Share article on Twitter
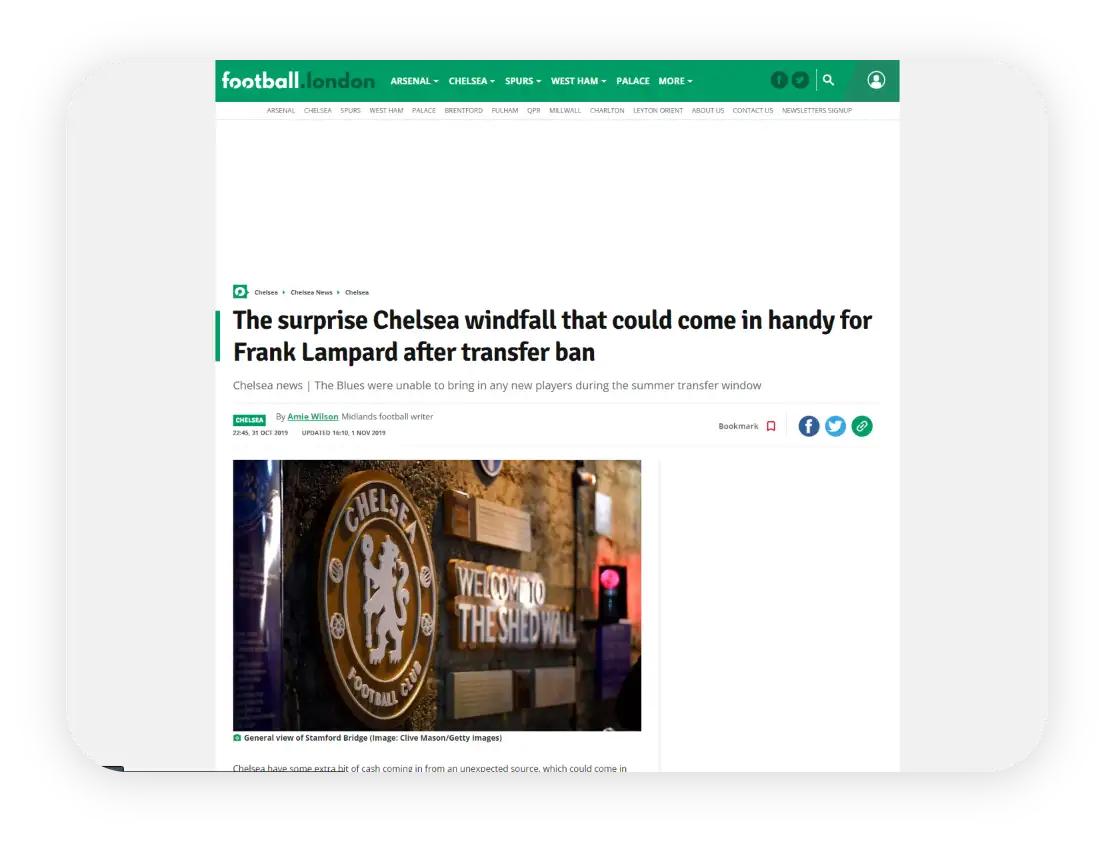This screenshot has width=1114, height=844. point(836,426)
